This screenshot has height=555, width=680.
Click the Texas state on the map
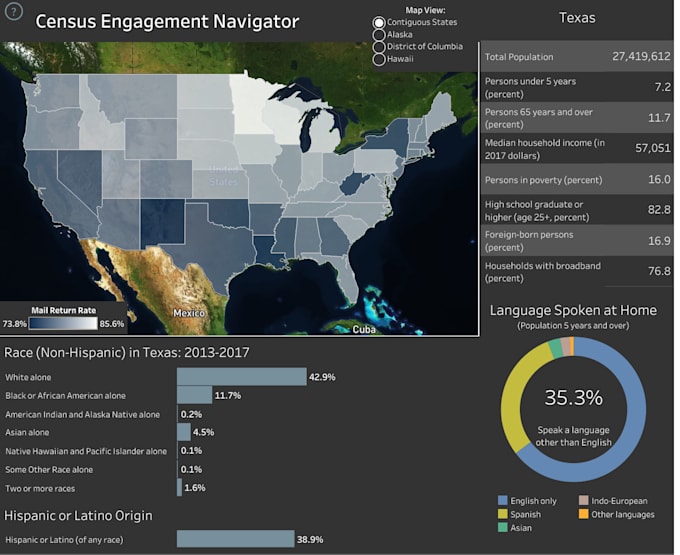pyautogui.click(x=217, y=247)
